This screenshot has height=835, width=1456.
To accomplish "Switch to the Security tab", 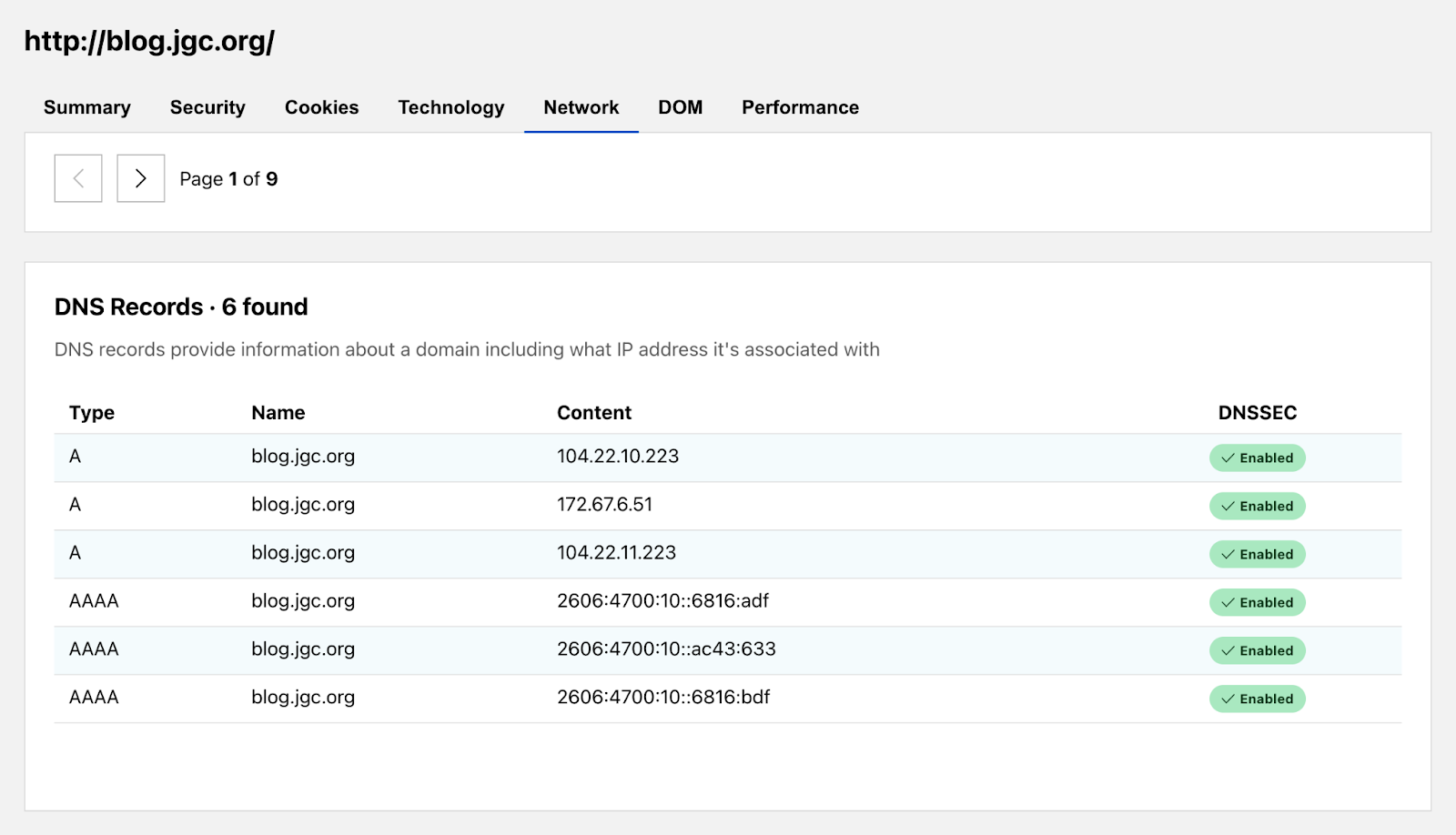I will (207, 107).
